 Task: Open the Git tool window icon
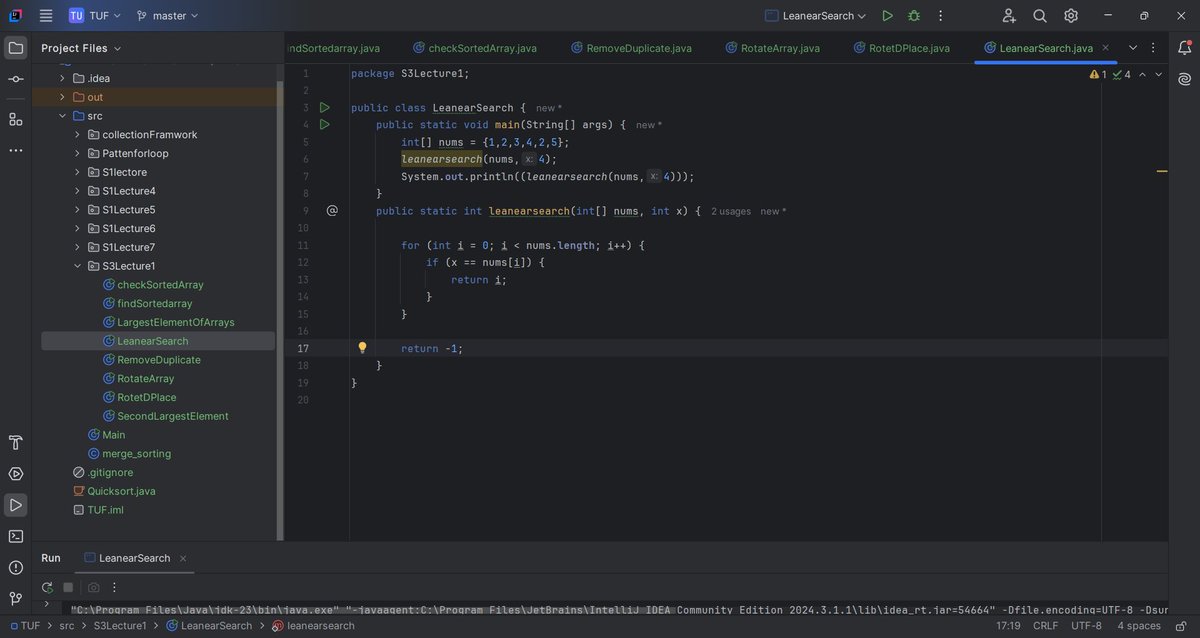[16, 598]
